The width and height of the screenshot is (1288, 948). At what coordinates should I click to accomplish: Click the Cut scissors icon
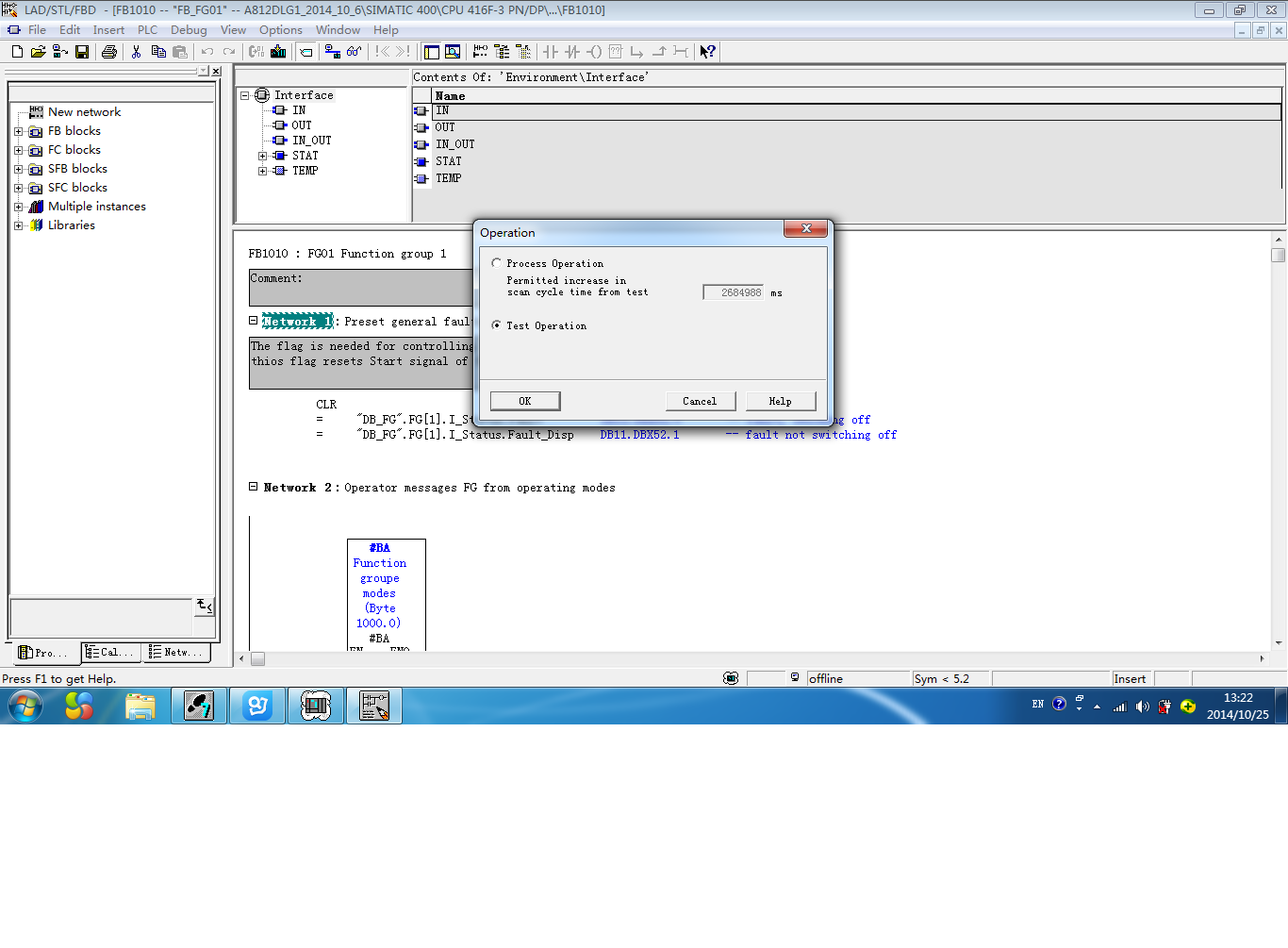(137, 52)
